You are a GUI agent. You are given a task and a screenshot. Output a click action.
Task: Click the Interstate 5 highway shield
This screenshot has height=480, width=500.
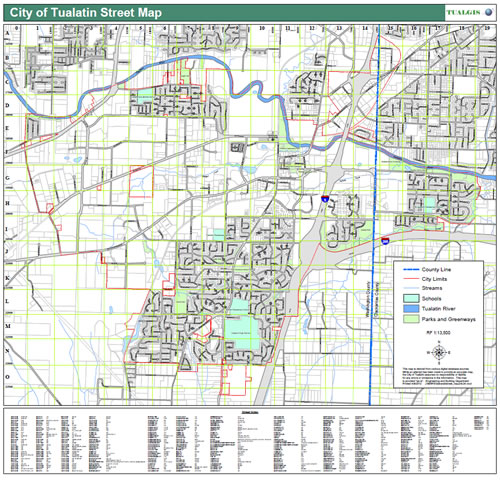click(325, 199)
